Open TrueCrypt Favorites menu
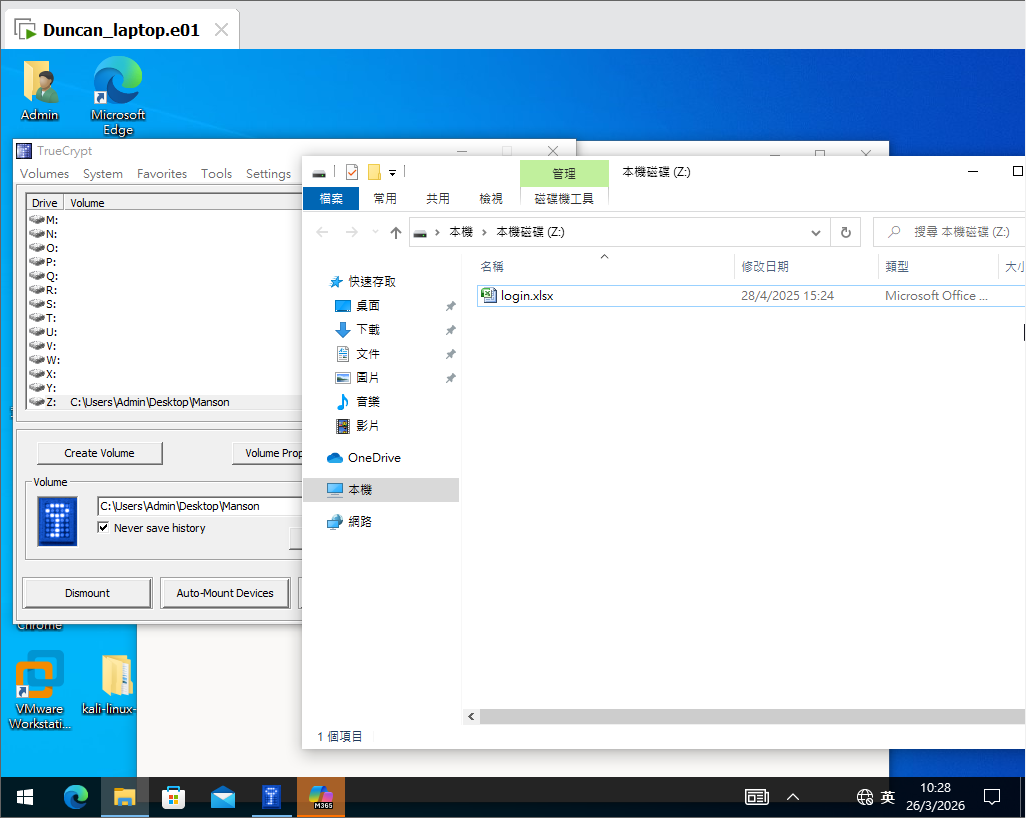 pyautogui.click(x=162, y=173)
